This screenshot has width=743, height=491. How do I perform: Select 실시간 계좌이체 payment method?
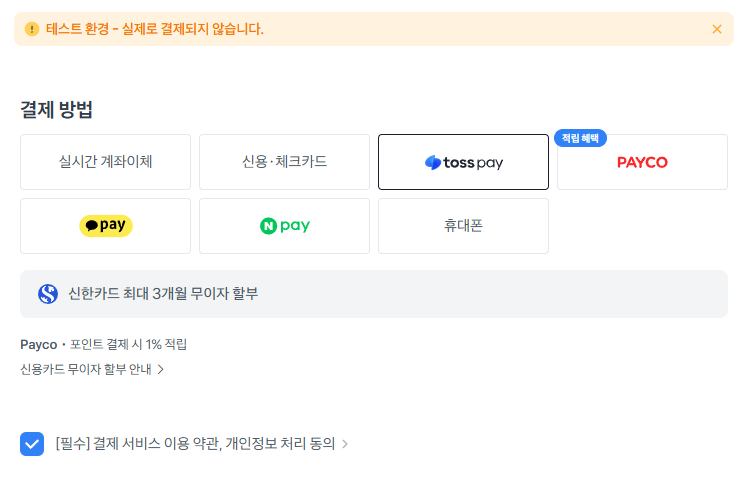click(106, 162)
